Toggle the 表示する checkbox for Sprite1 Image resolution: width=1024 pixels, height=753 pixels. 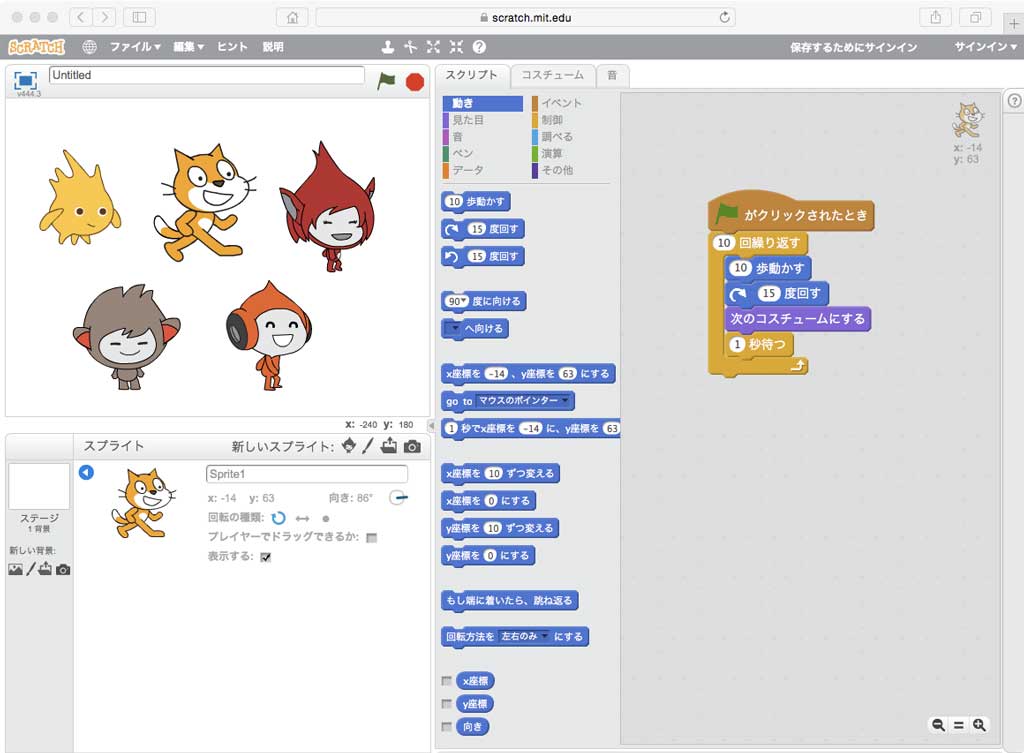(266, 558)
